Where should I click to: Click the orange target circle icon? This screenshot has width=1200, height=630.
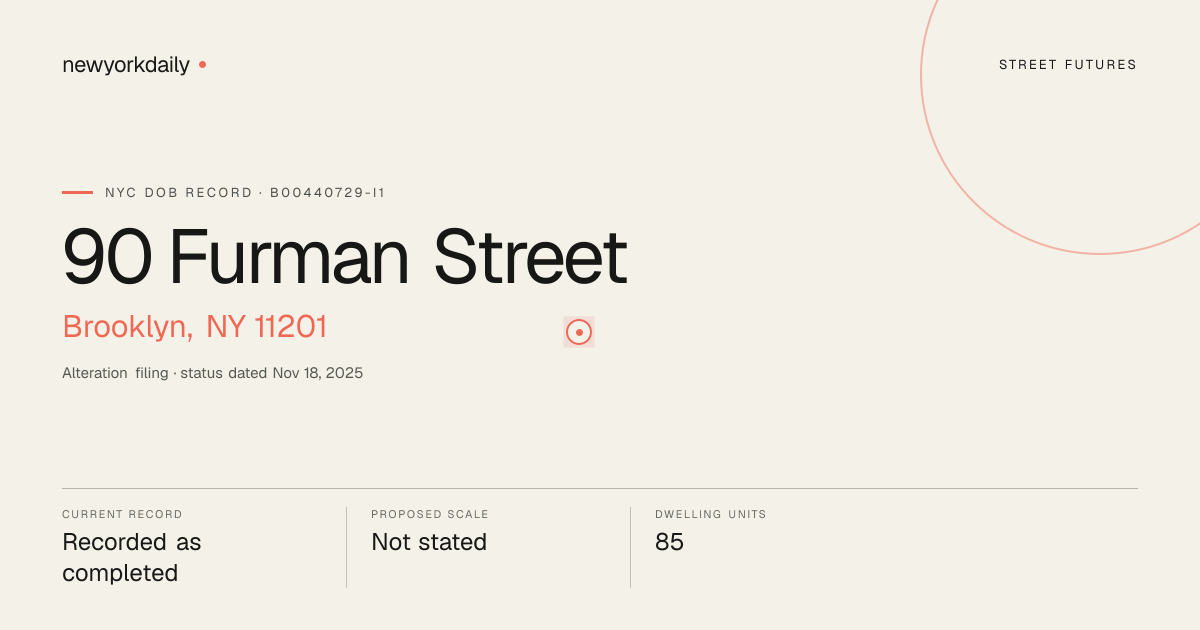pos(579,332)
